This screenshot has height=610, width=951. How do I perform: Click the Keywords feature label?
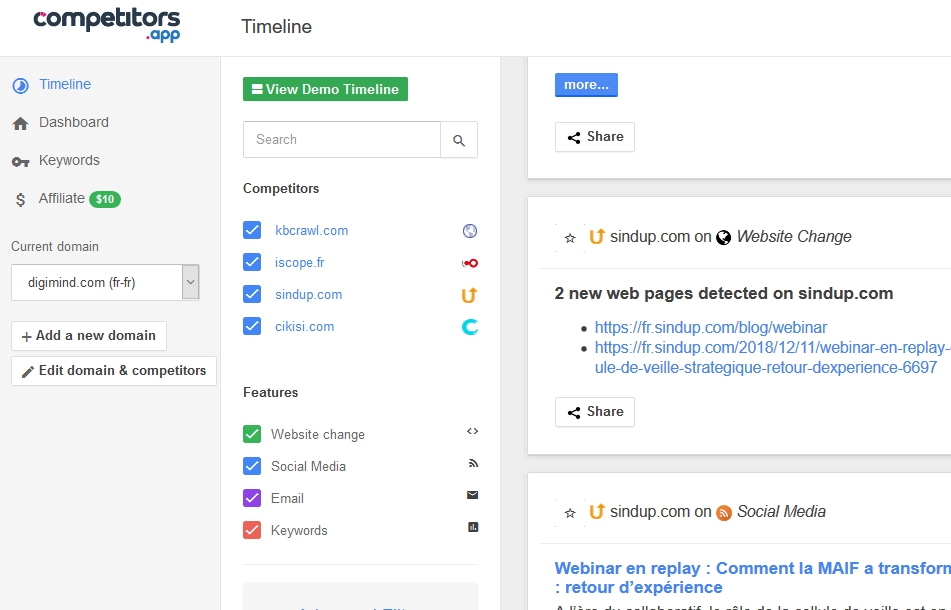pyautogui.click(x=299, y=531)
